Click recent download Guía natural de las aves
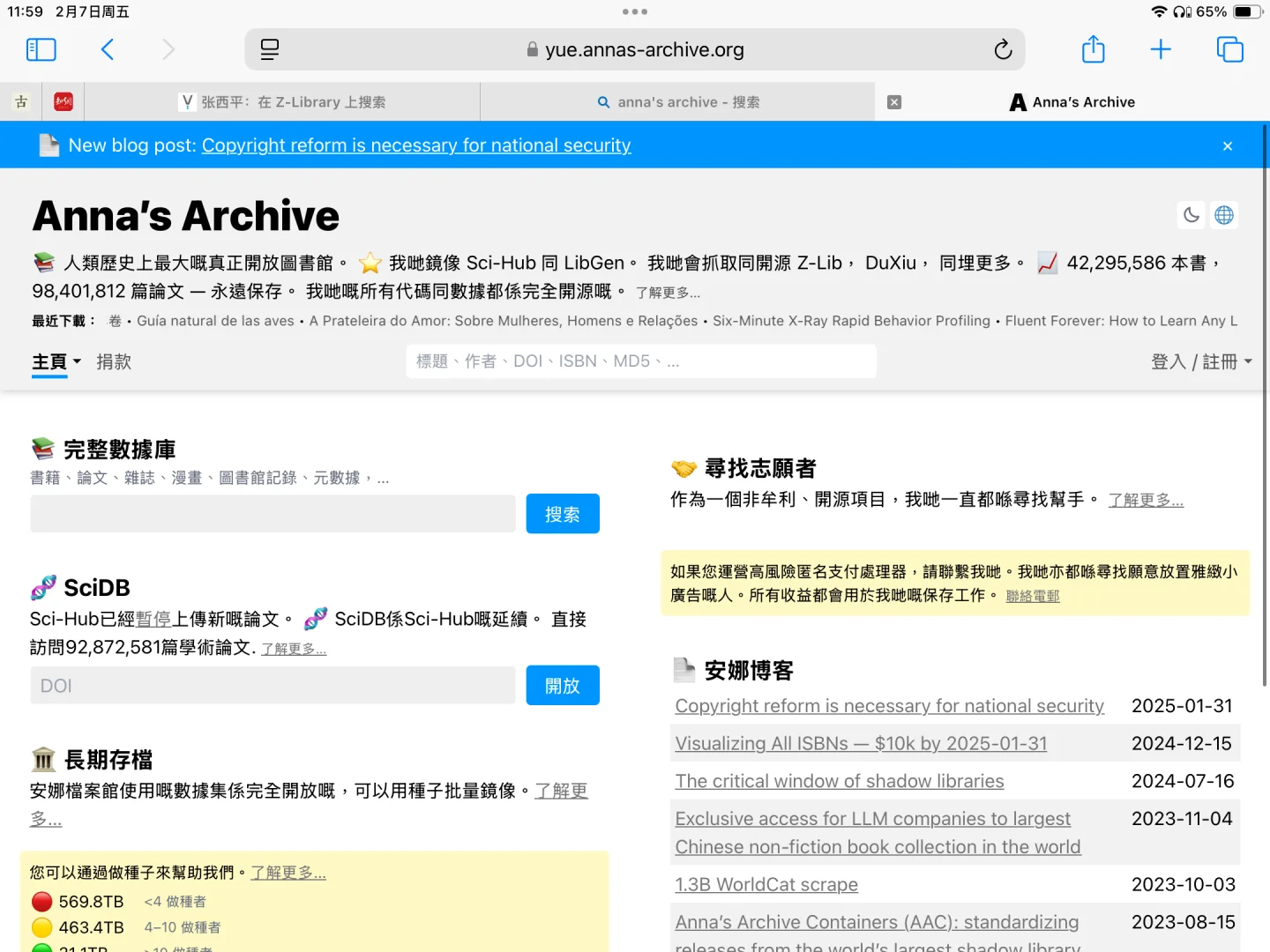The width and height of the screenshot is (1270, 952). point(215,321)
